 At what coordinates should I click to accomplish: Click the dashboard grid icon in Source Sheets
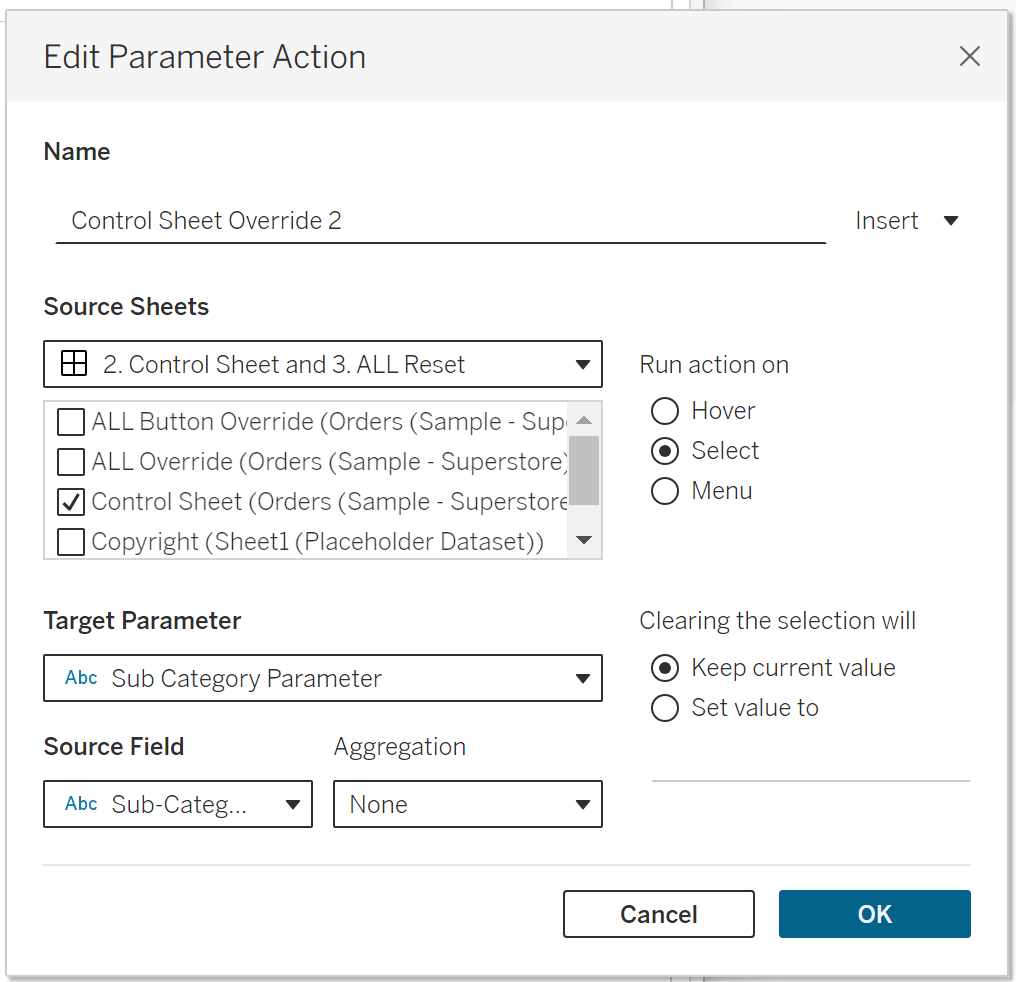(74, 363)
